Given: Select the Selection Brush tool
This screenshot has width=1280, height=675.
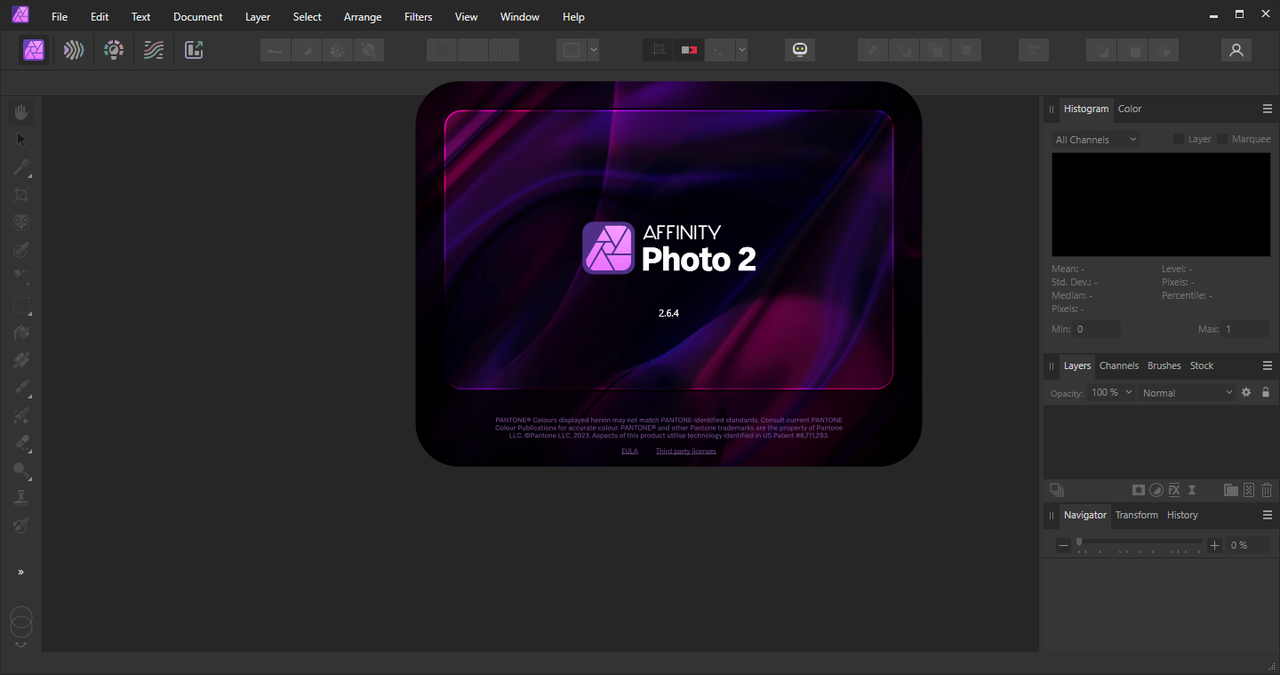Looking at the screenshot, I should click(x=21, y=250).
